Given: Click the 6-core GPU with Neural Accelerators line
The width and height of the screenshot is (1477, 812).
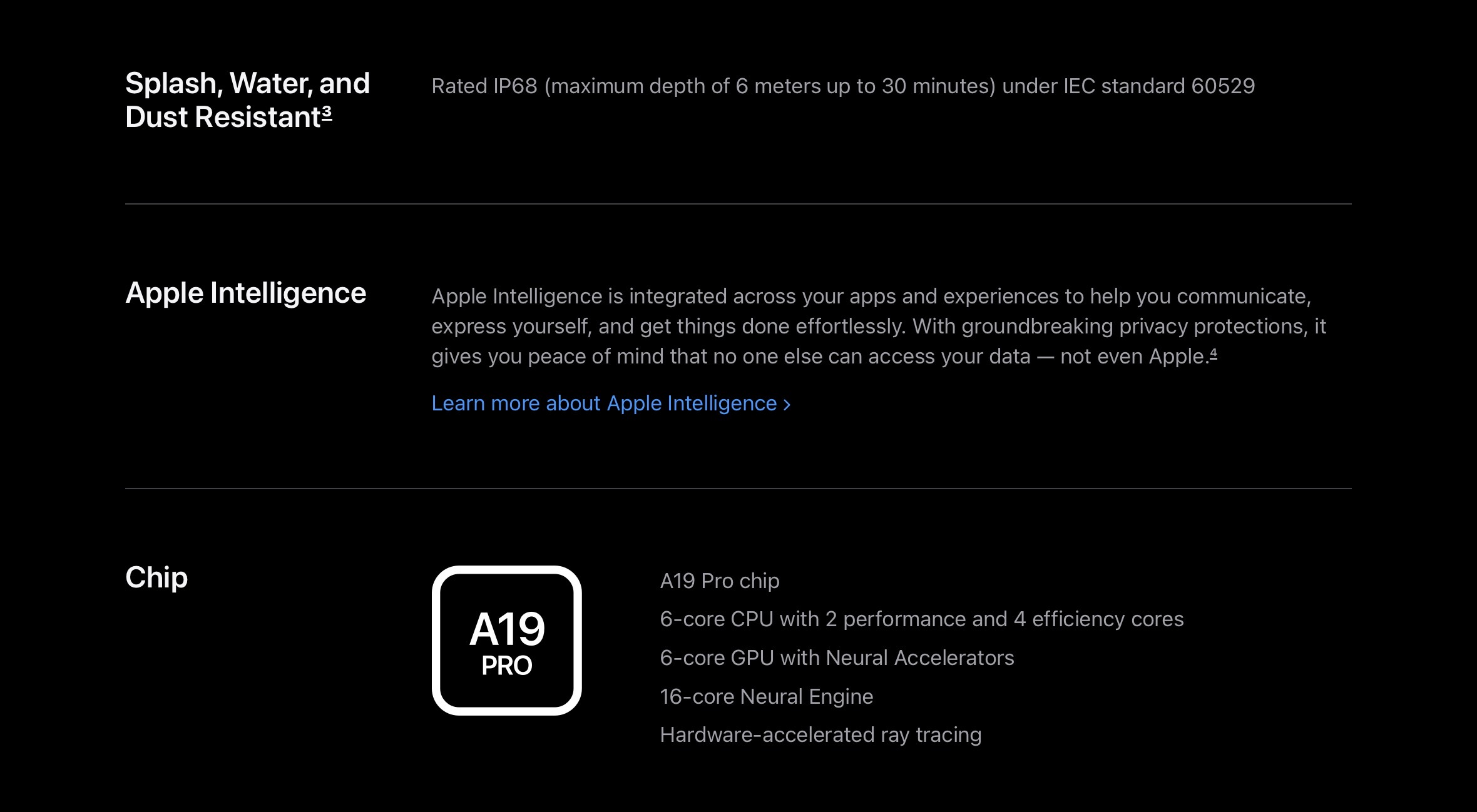Looking at the screenshot, I should (837, 657).
